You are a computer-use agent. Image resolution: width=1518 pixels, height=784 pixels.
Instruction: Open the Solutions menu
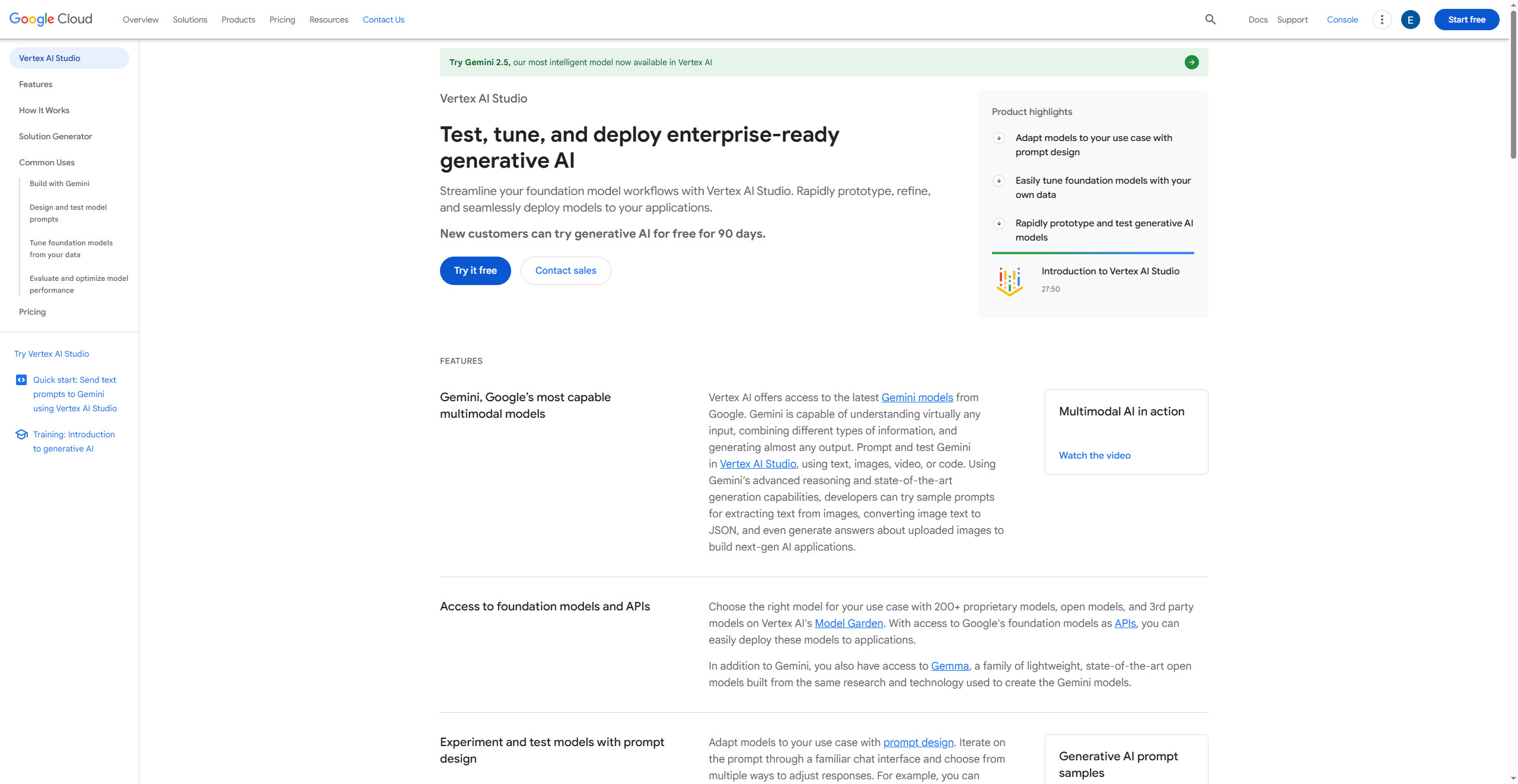point(190,20)
